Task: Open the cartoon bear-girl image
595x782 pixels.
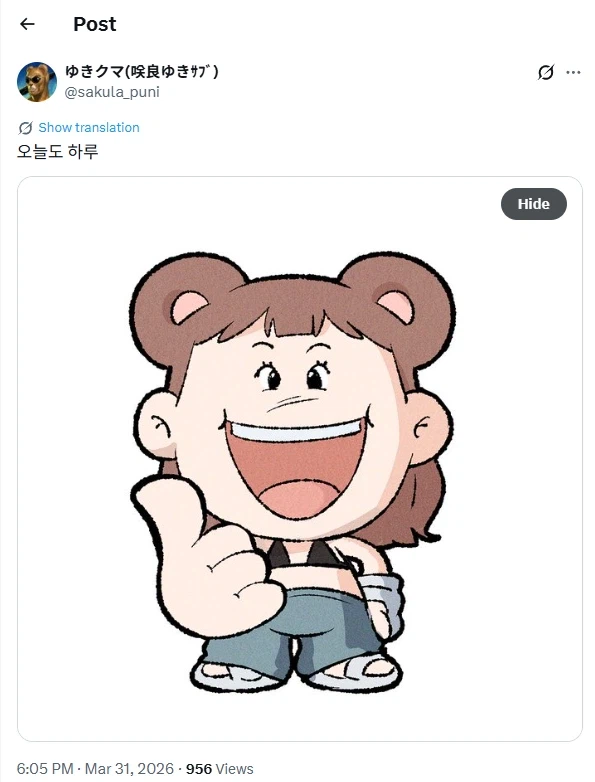Action: coord(300,459)
